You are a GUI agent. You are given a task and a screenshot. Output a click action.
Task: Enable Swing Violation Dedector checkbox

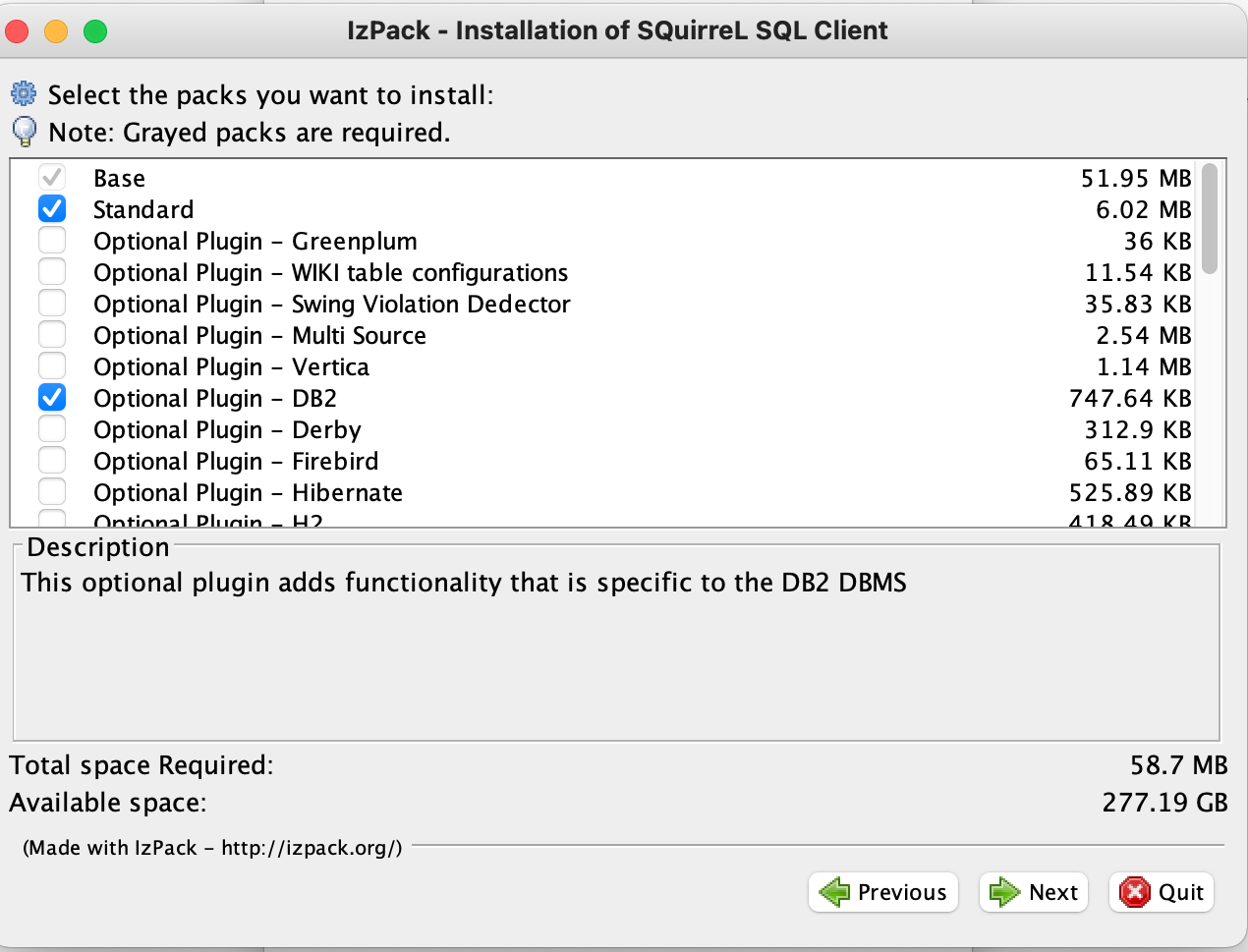[52, 303]
